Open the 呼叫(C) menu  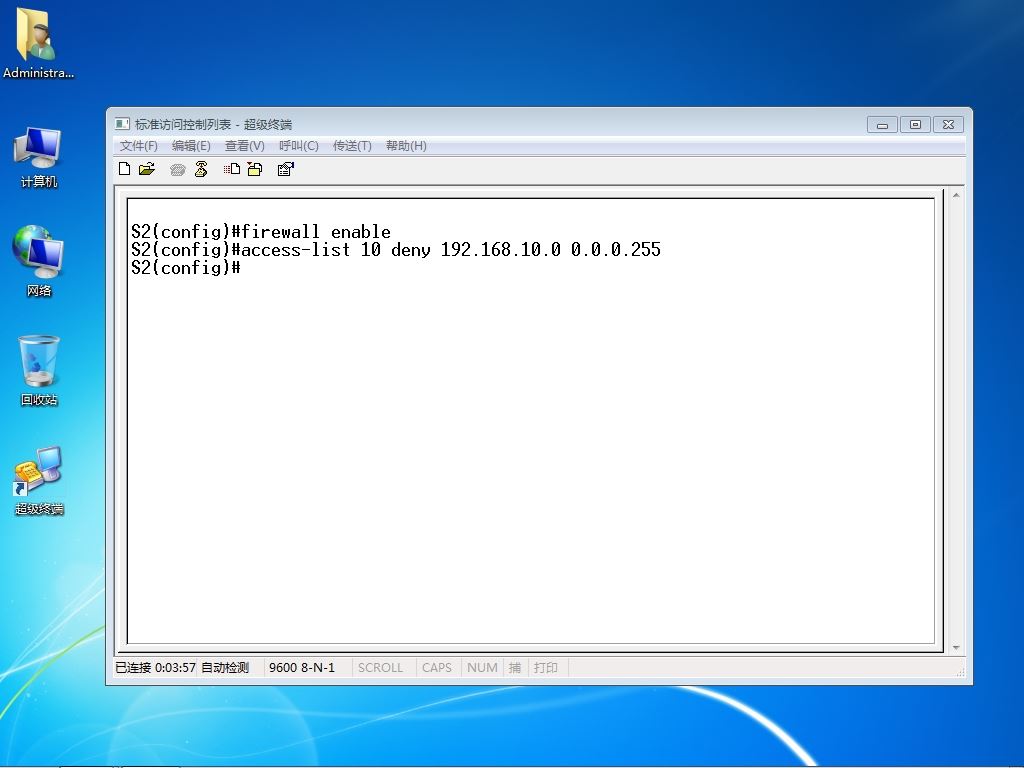pos(298,146)
